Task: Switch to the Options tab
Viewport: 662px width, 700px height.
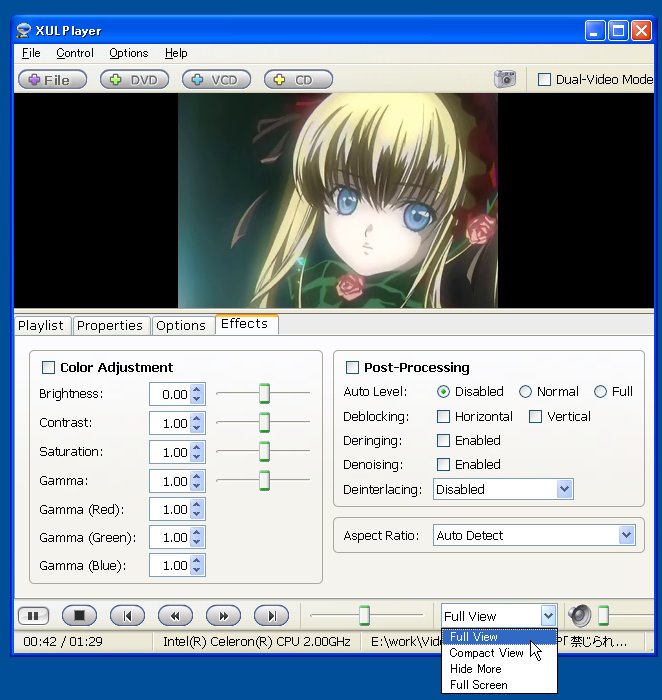Action: [x=181, y=325]
